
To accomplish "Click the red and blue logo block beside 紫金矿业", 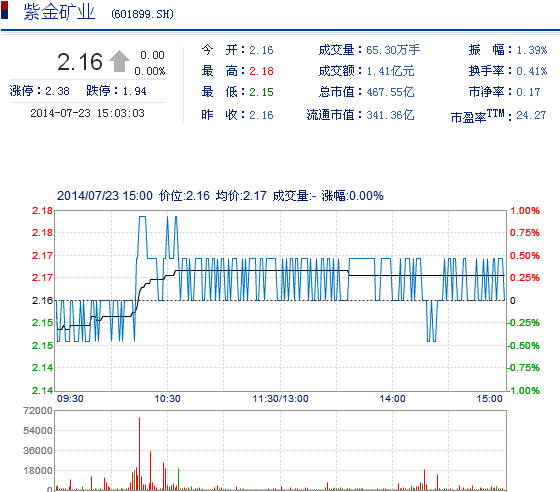I will pyautogui.click(x=5, y=10).
